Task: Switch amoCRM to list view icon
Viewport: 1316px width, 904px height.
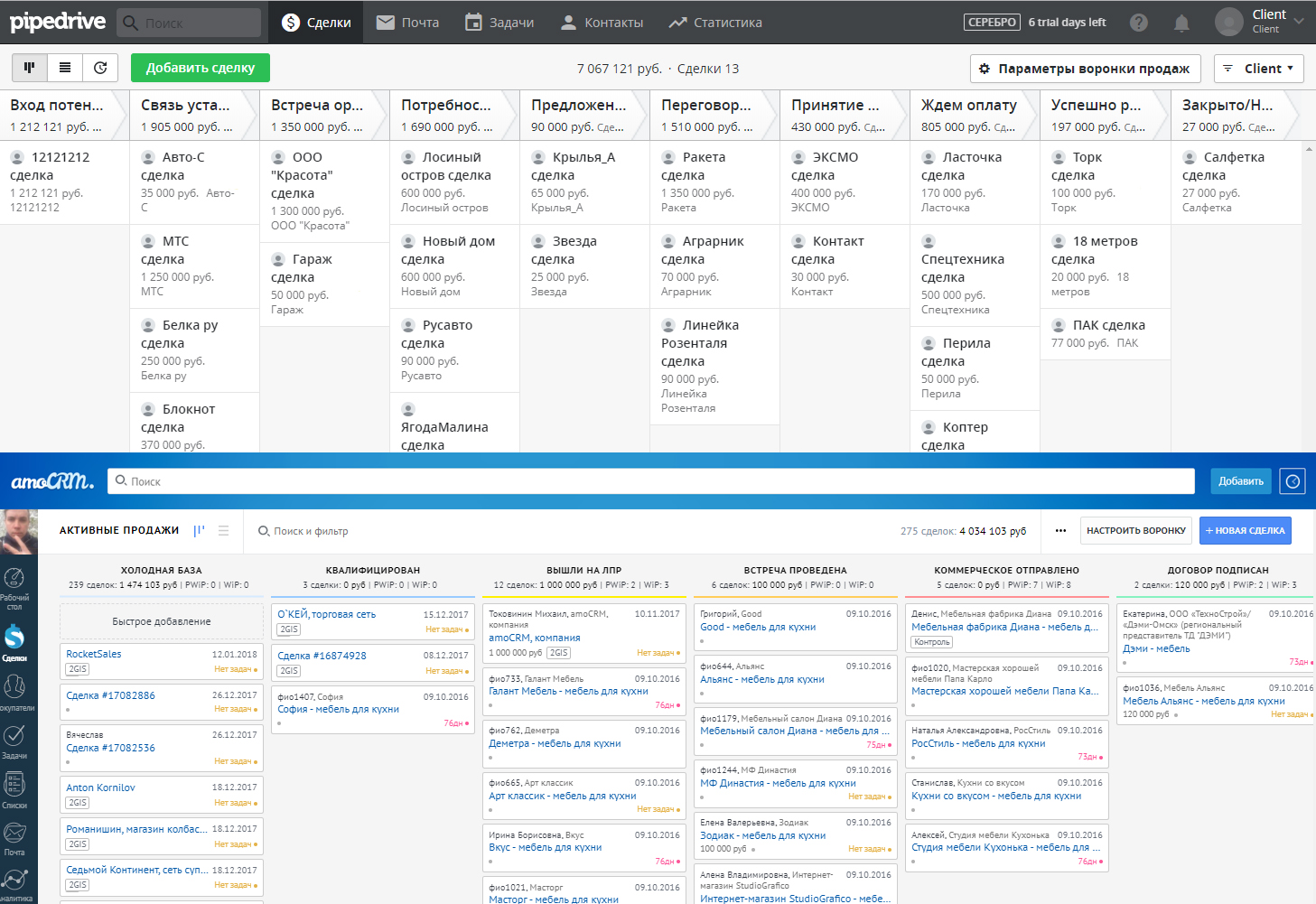Action: [223, 531]
